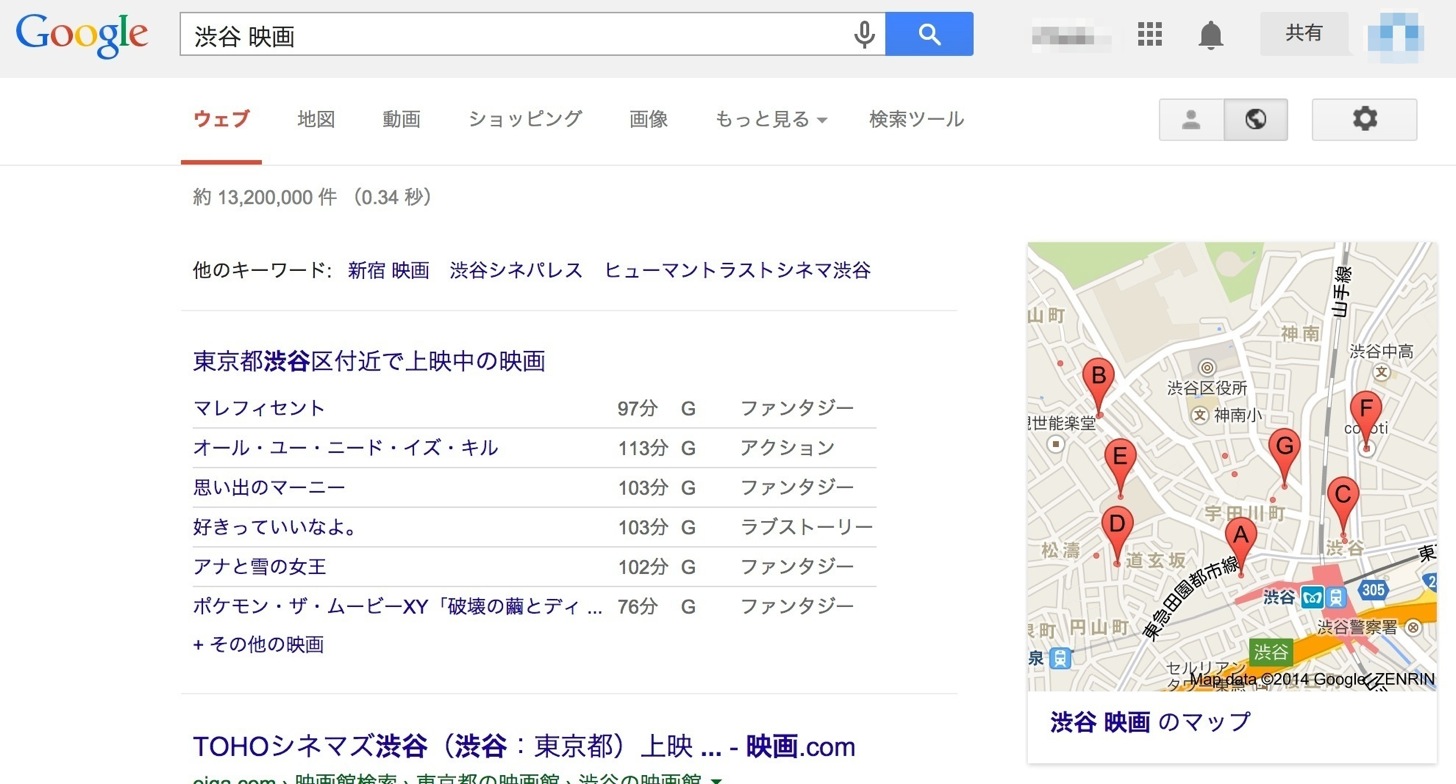Click the Shibuya metro station icon on map

[1311, 597]
